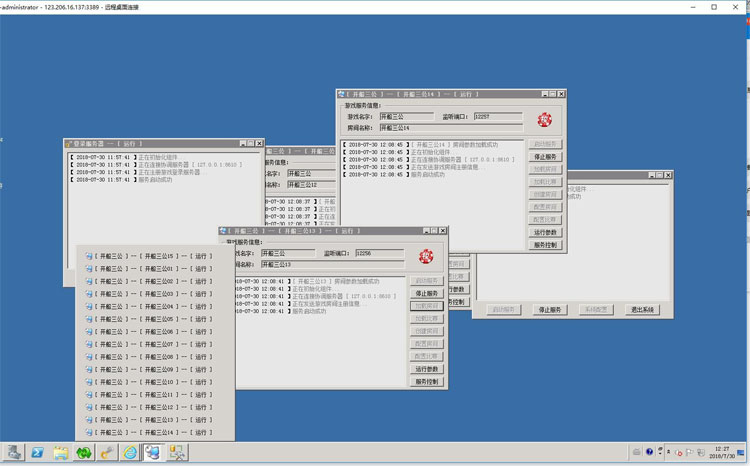Click the red chip logo in 开船三公14 window
The width and height of the screenshot is (750, 466).
pos(545,119)
